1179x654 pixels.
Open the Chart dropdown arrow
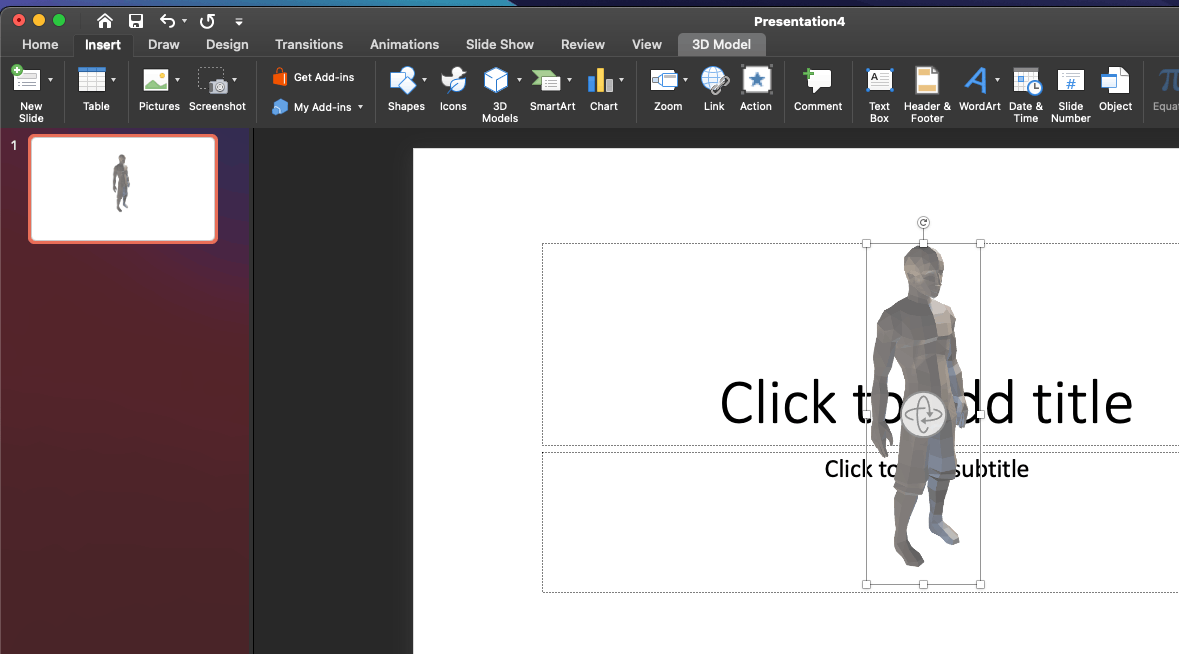coord(621,80)
